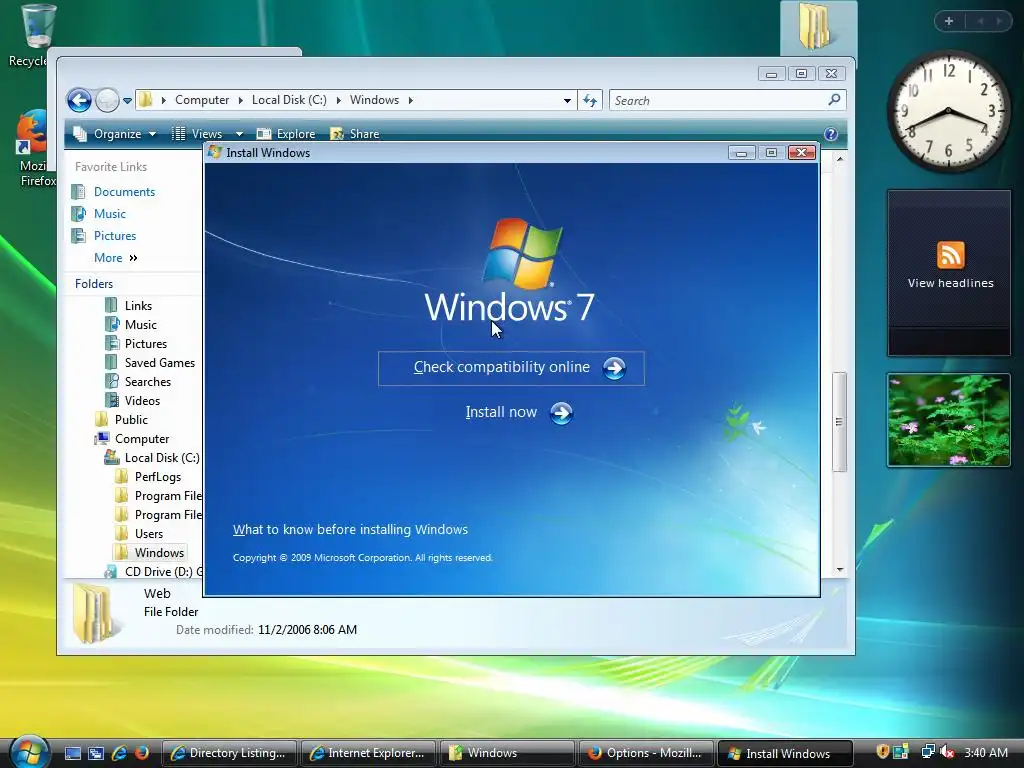Click the slideshow picture gadget
1024x768 pixels.
(948, 420)
